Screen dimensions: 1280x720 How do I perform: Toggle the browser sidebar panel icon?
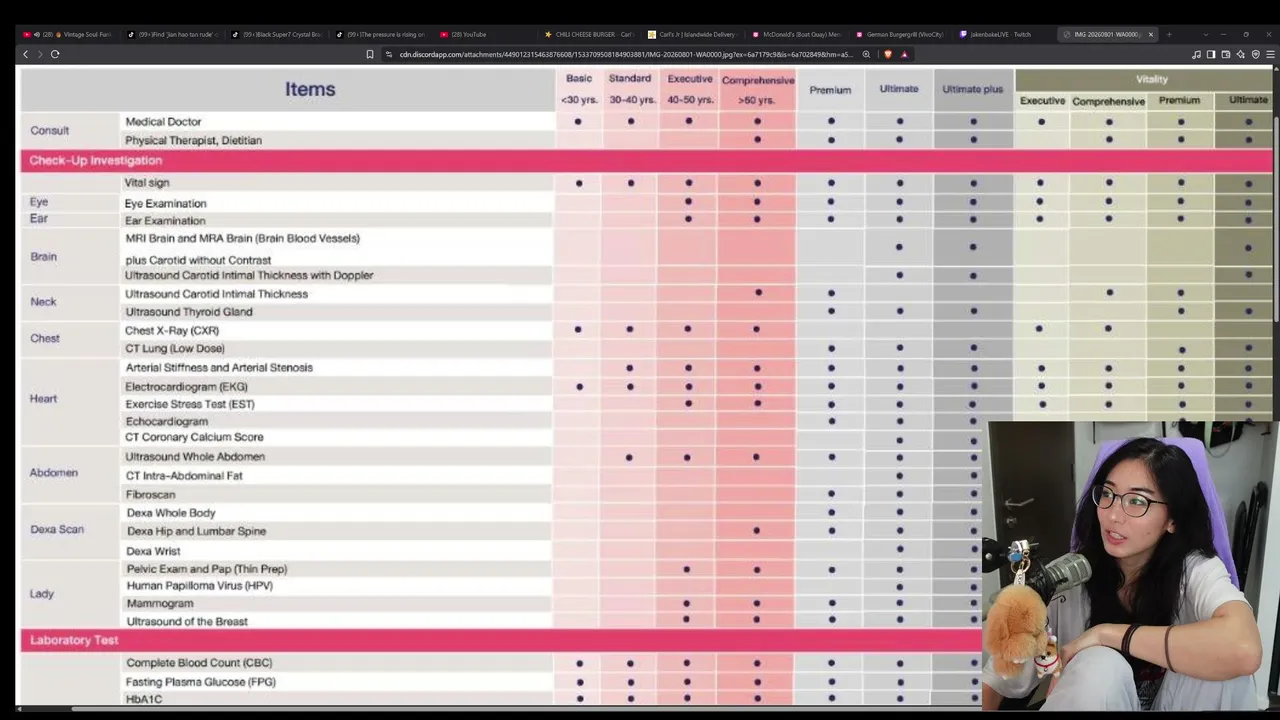coord(1211,54)
